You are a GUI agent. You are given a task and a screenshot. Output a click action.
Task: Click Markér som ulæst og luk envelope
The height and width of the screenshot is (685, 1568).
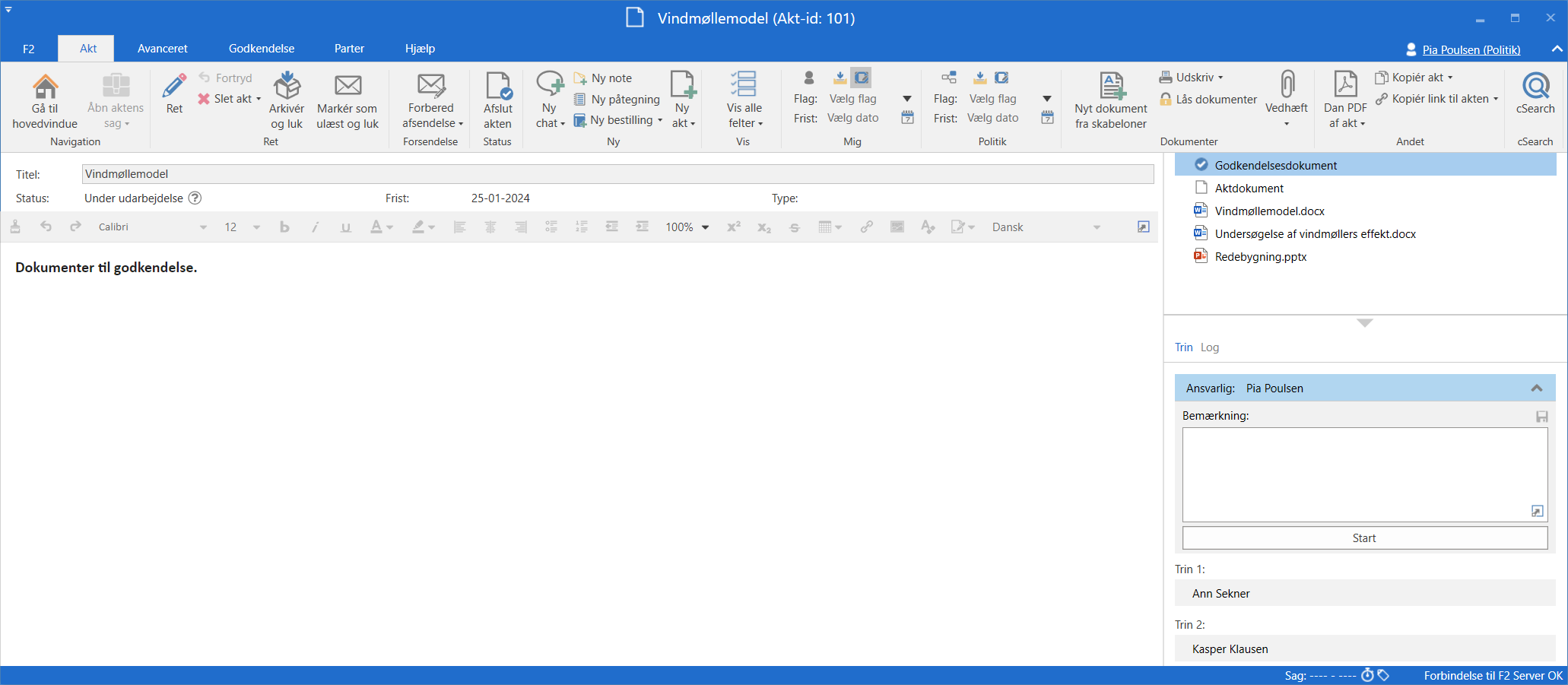(348, 86)
